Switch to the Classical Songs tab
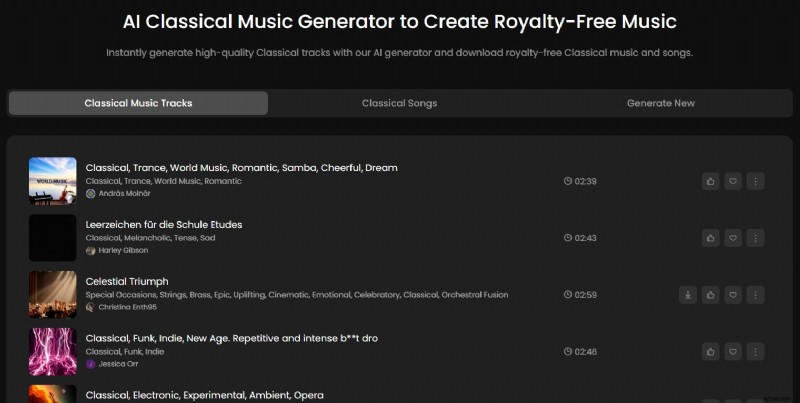Viewport: 800px width, 403px height. click(399, 103)
